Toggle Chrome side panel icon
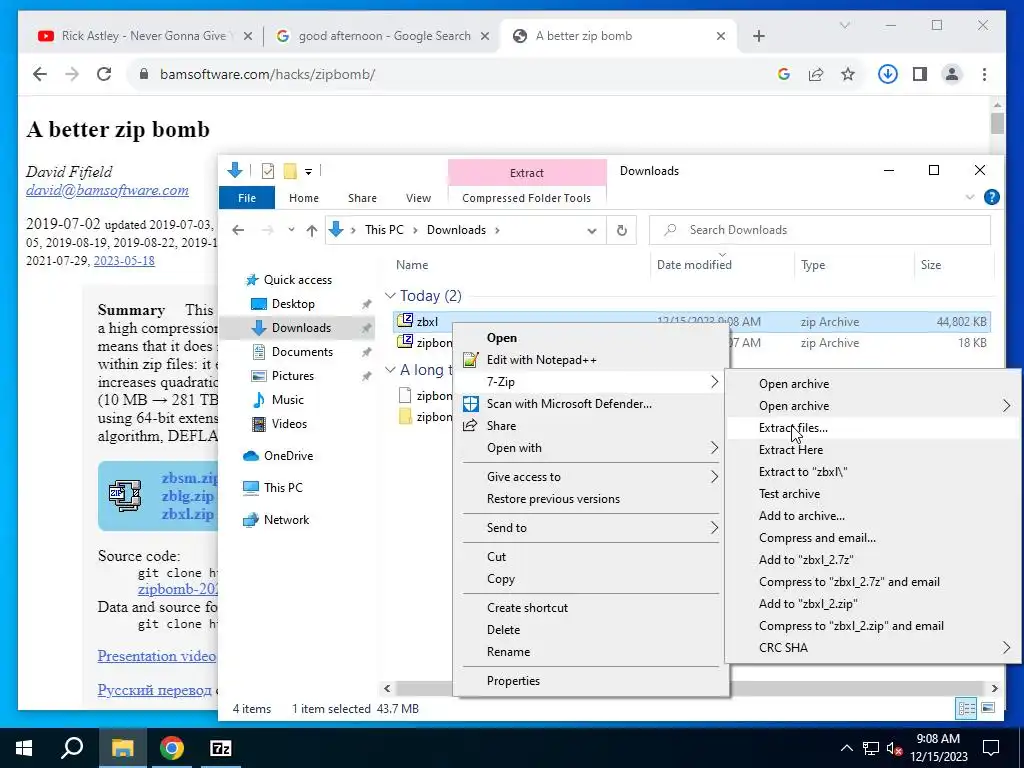Image resolution: width=1024 pixels, height=768 pixels. pos(920,74)
